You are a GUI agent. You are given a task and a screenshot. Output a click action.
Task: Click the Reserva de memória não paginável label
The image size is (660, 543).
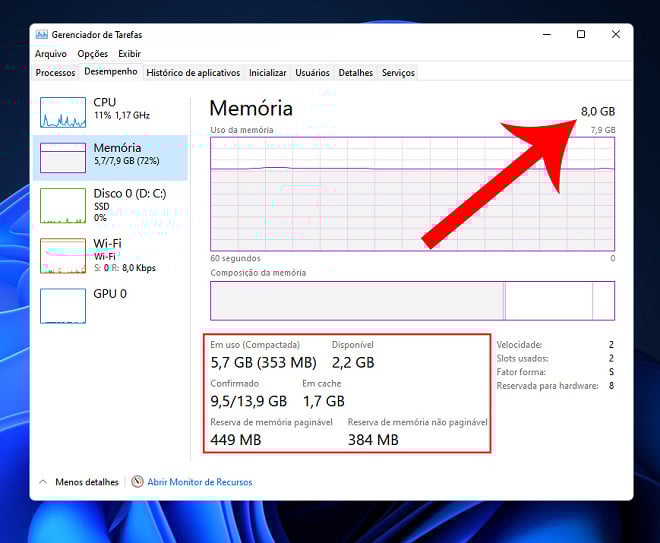(418, 422)
